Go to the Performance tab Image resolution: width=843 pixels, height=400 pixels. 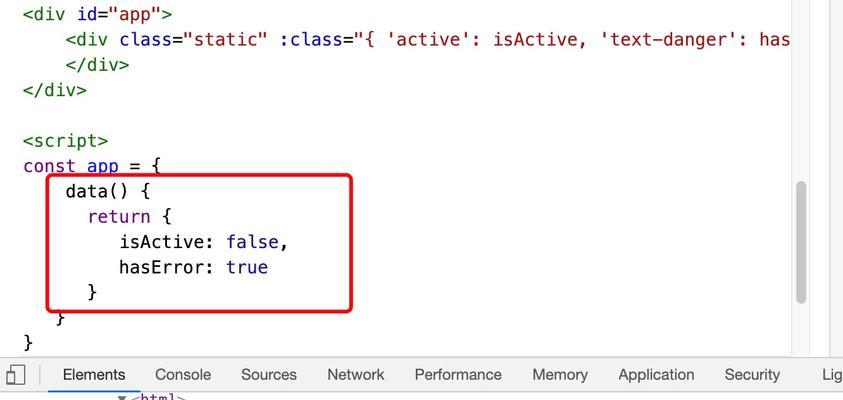[x=458, y=375]
